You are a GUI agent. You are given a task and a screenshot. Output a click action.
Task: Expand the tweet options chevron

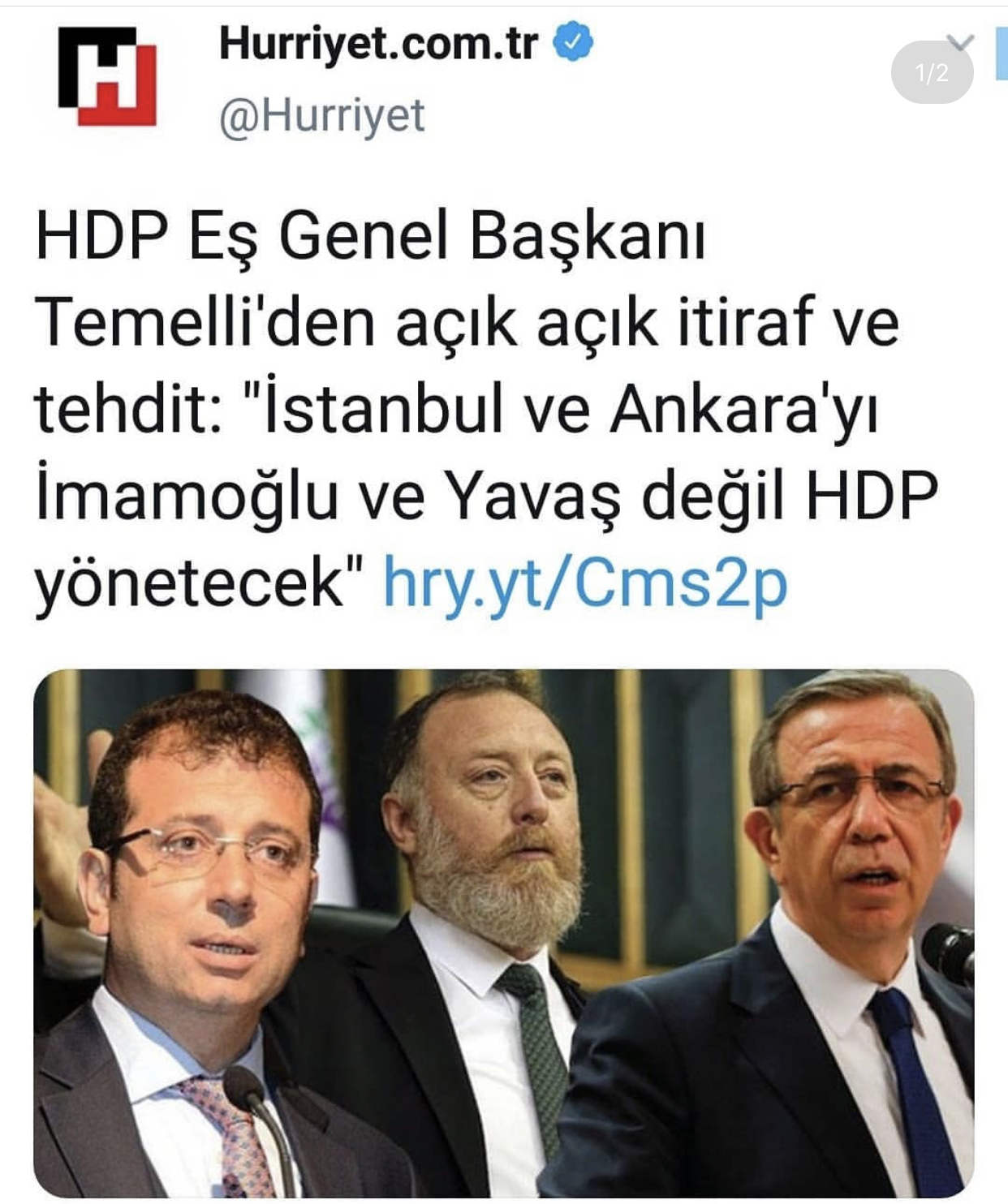point(961,41)
